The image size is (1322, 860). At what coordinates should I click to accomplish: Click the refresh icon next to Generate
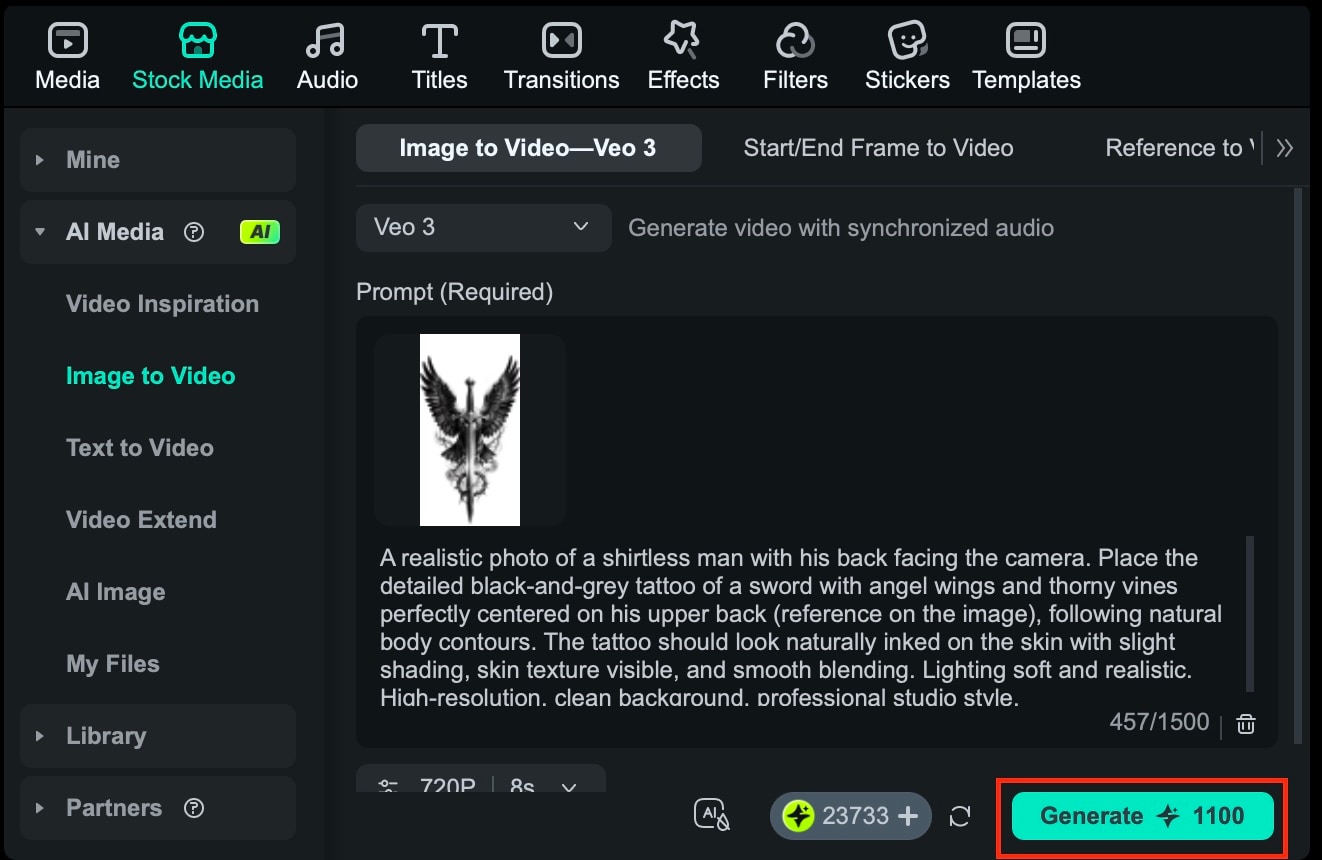pos(960,816)
